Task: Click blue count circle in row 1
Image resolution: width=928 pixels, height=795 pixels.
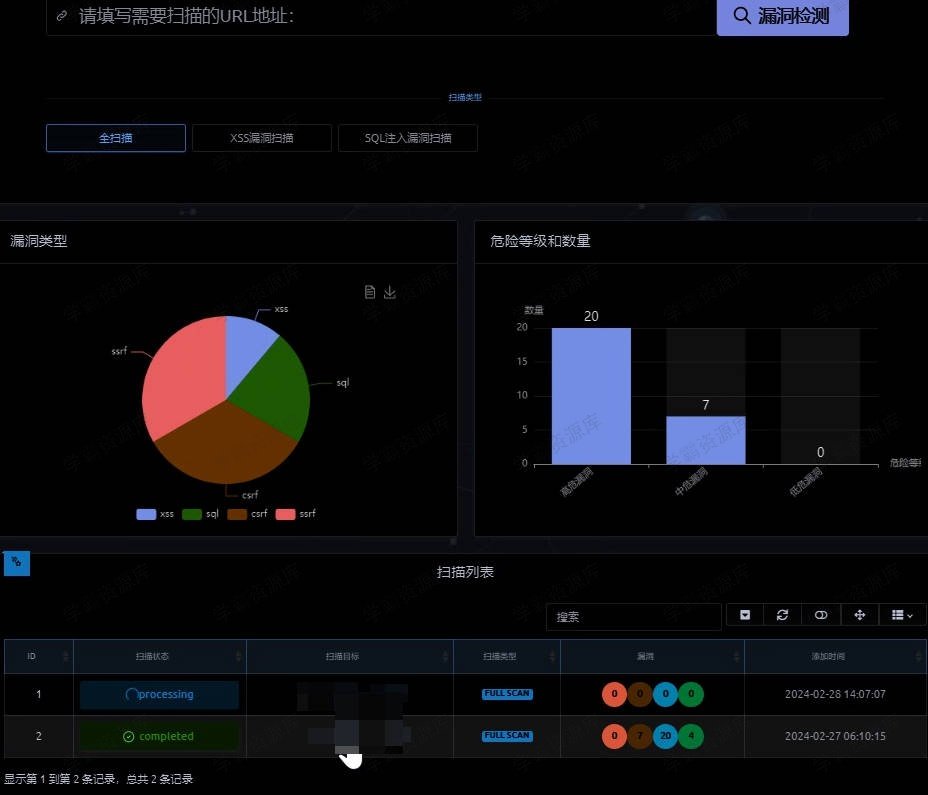Action: (665, 694)
